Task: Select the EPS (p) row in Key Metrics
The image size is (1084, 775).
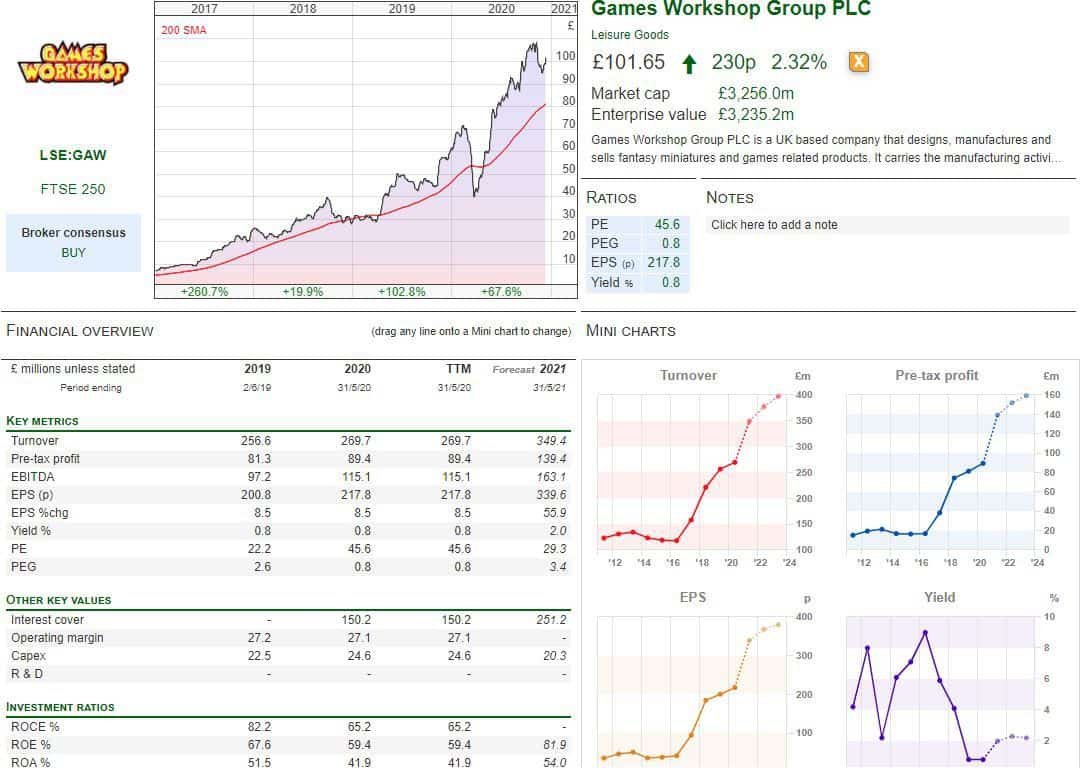Action: point(286,494)
